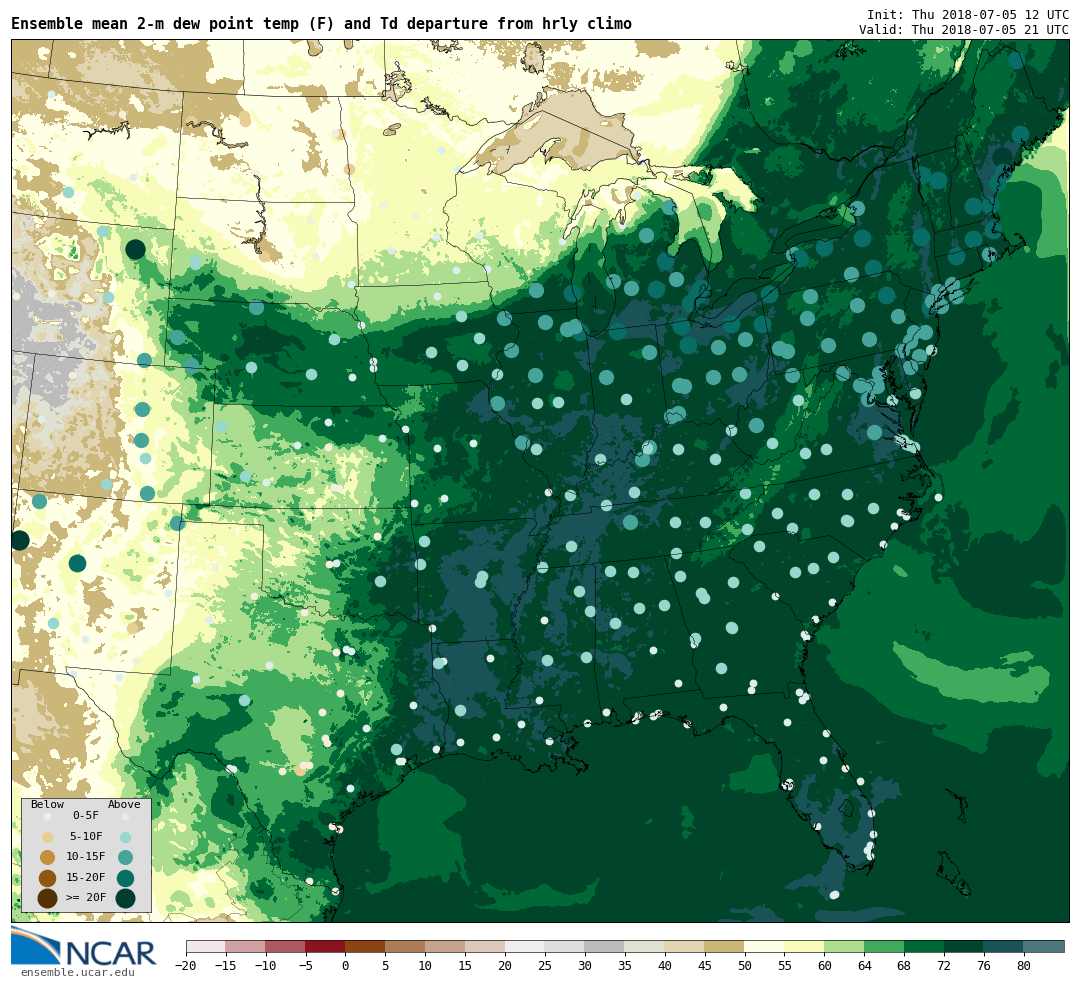Viewport: 1080px width, 985px height.
Task: Select the -10 to -5 colorbar swatch
Action: (286, 946)
